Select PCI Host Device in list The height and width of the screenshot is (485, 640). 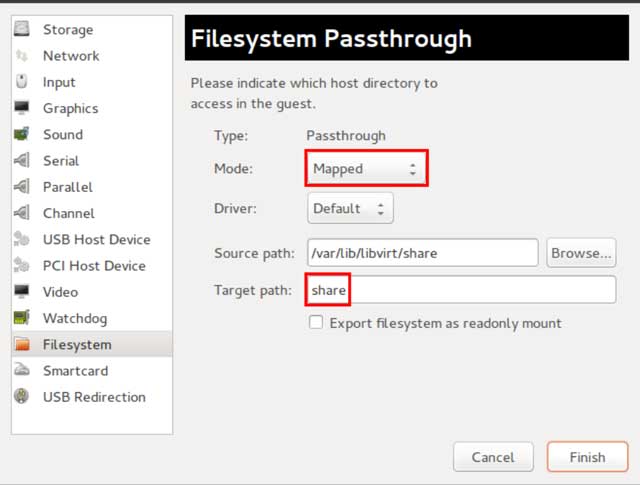click(92, 266)
